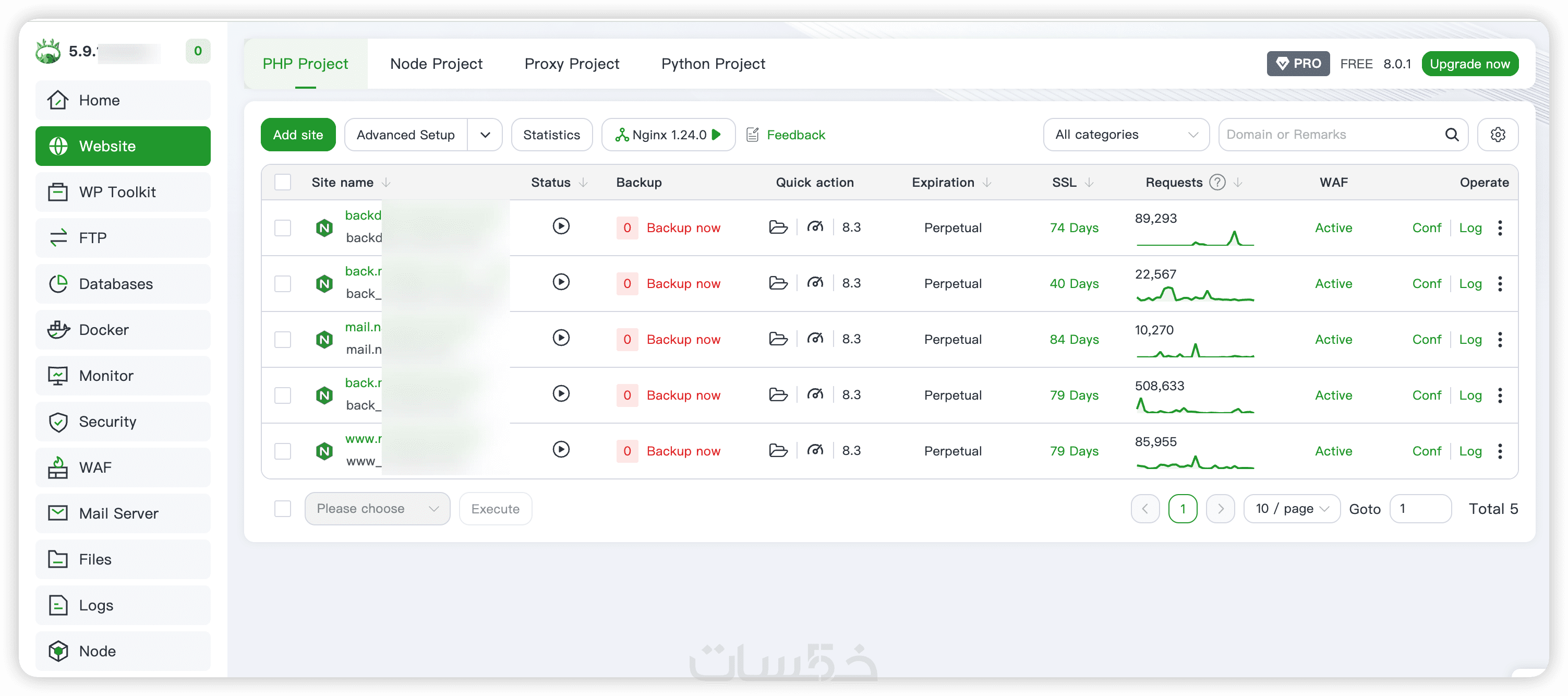Click the table settings gear icon
Screen dimensions: 1568x696
[x=1498, y=135]
